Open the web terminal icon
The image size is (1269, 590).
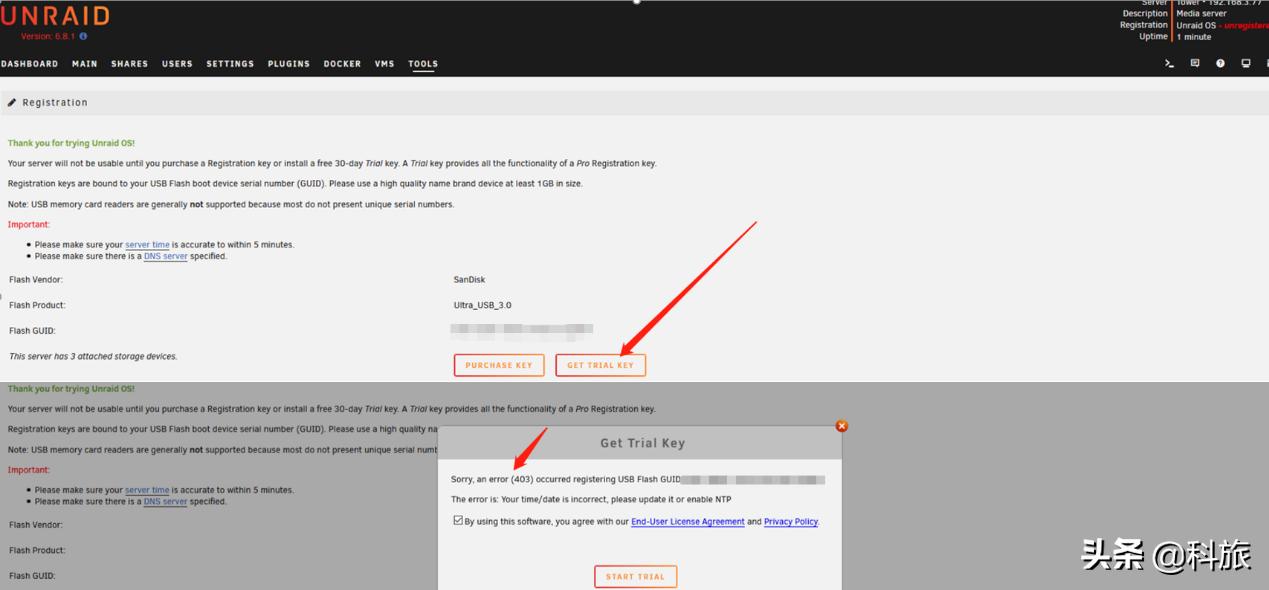pos(1169,63)
